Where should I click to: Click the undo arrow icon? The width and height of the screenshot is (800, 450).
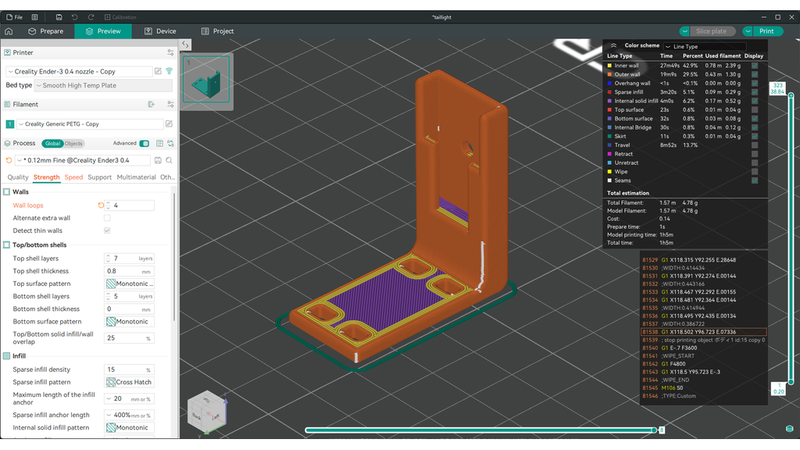coord(75,17)
